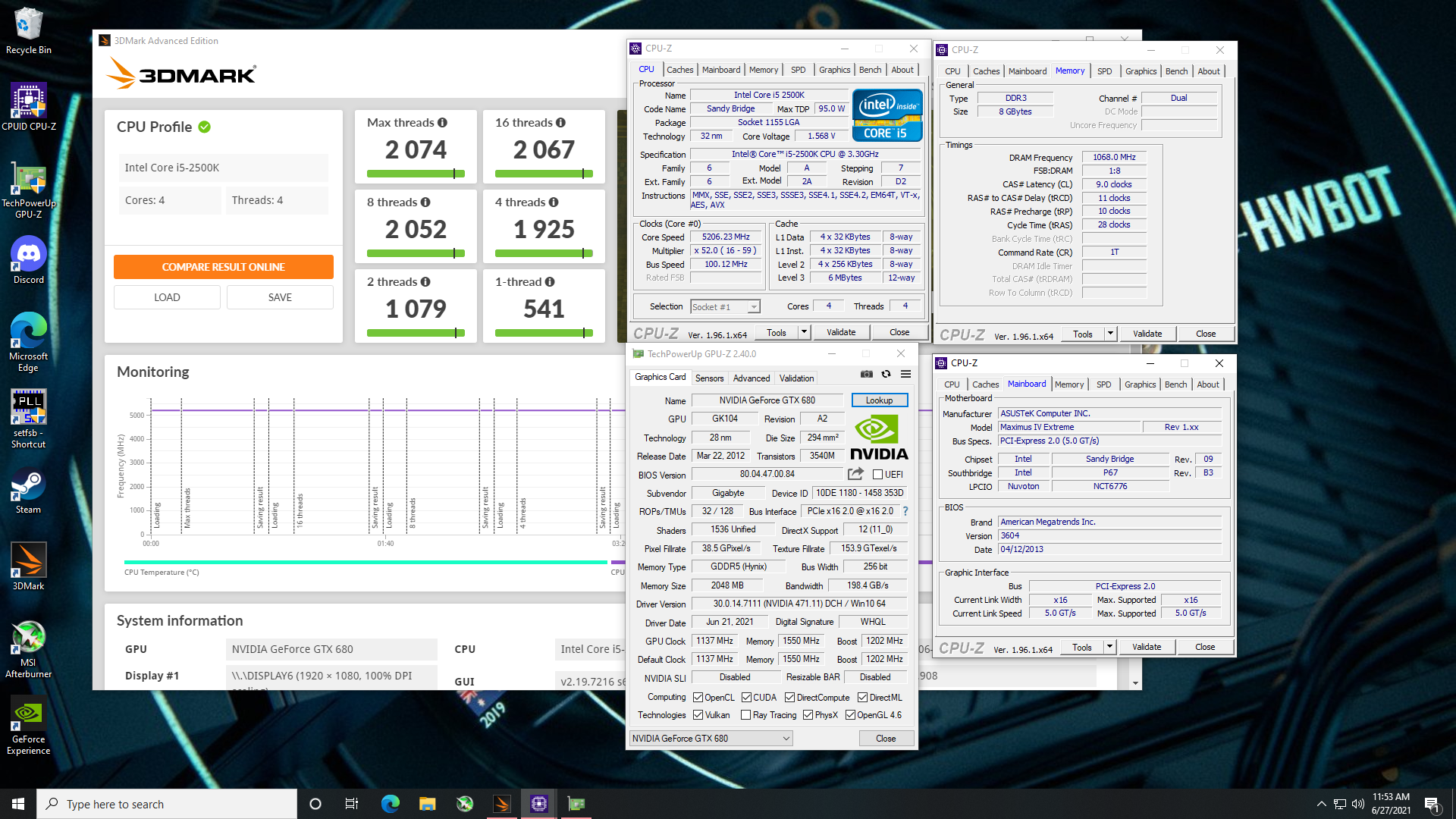
Task: Open Microsoft Edge desktop icon
Action: pyautogui.click(x=28, y=342)
